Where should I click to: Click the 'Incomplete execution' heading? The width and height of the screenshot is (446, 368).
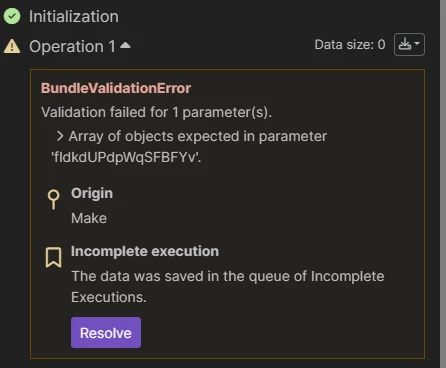coord(145,251)
